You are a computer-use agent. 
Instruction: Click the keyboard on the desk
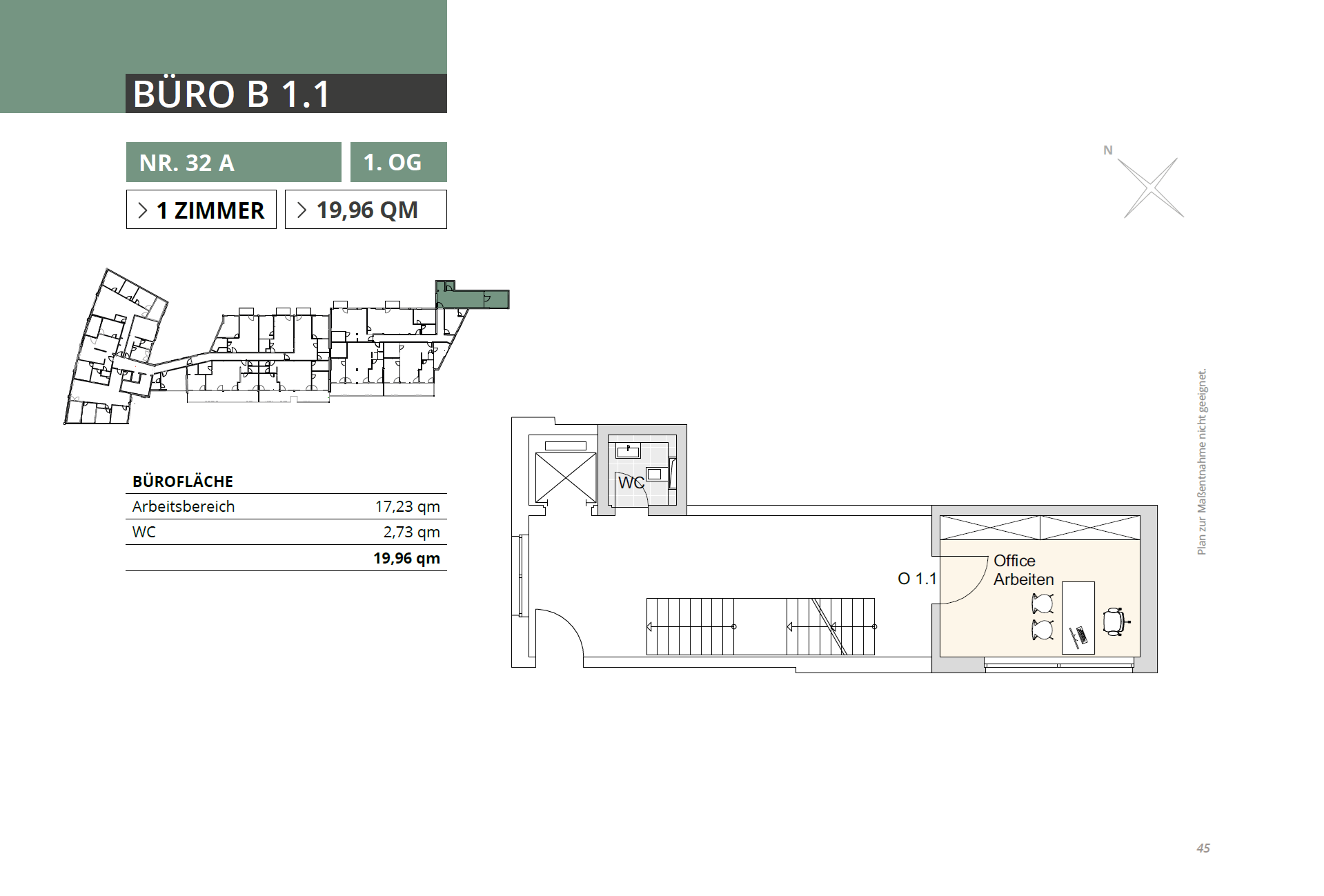[x=1080, y=634]
